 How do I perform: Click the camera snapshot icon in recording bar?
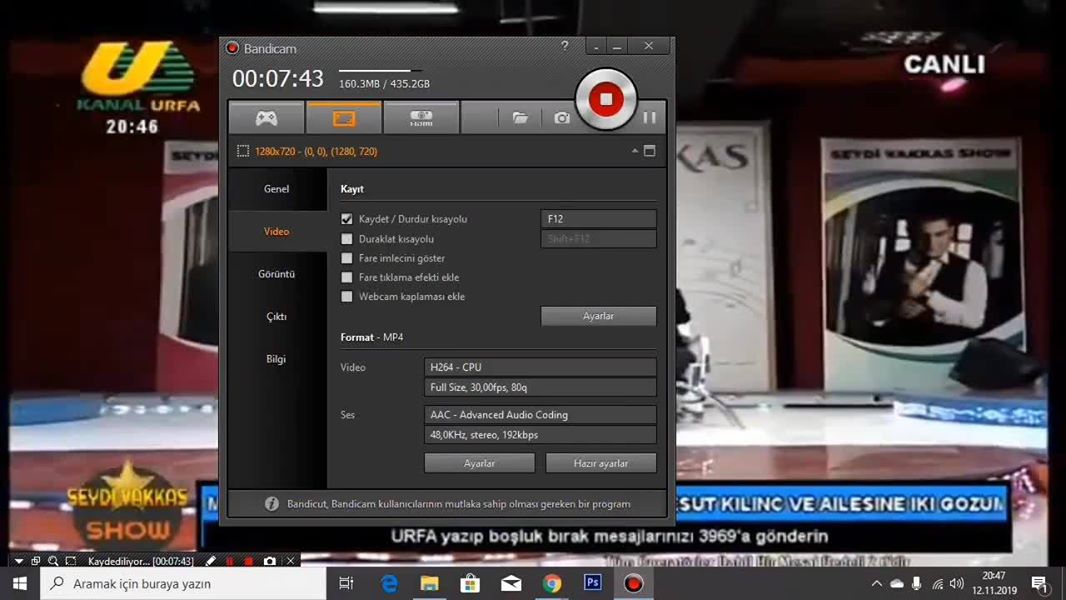tap(270, 561)
